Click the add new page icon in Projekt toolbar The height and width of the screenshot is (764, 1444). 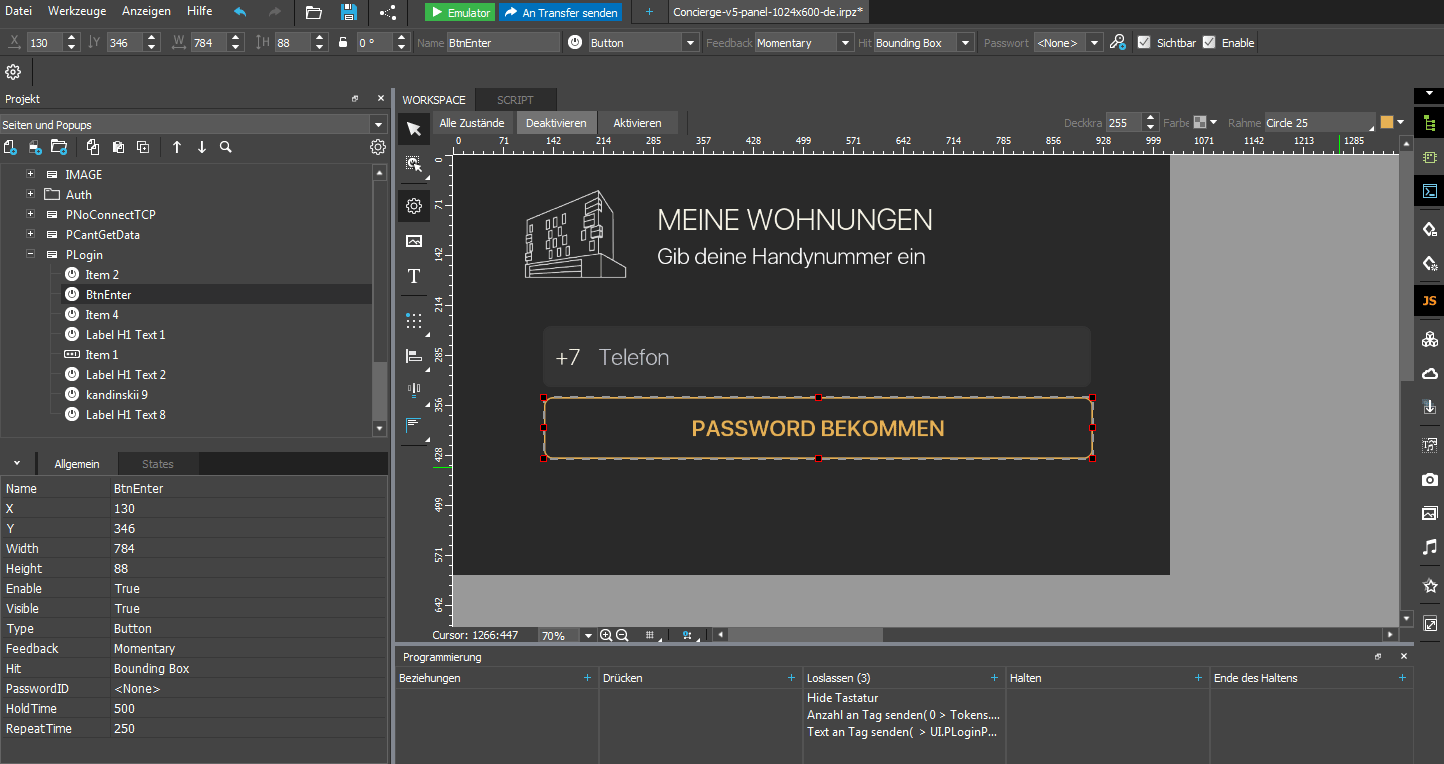point(10,146)
